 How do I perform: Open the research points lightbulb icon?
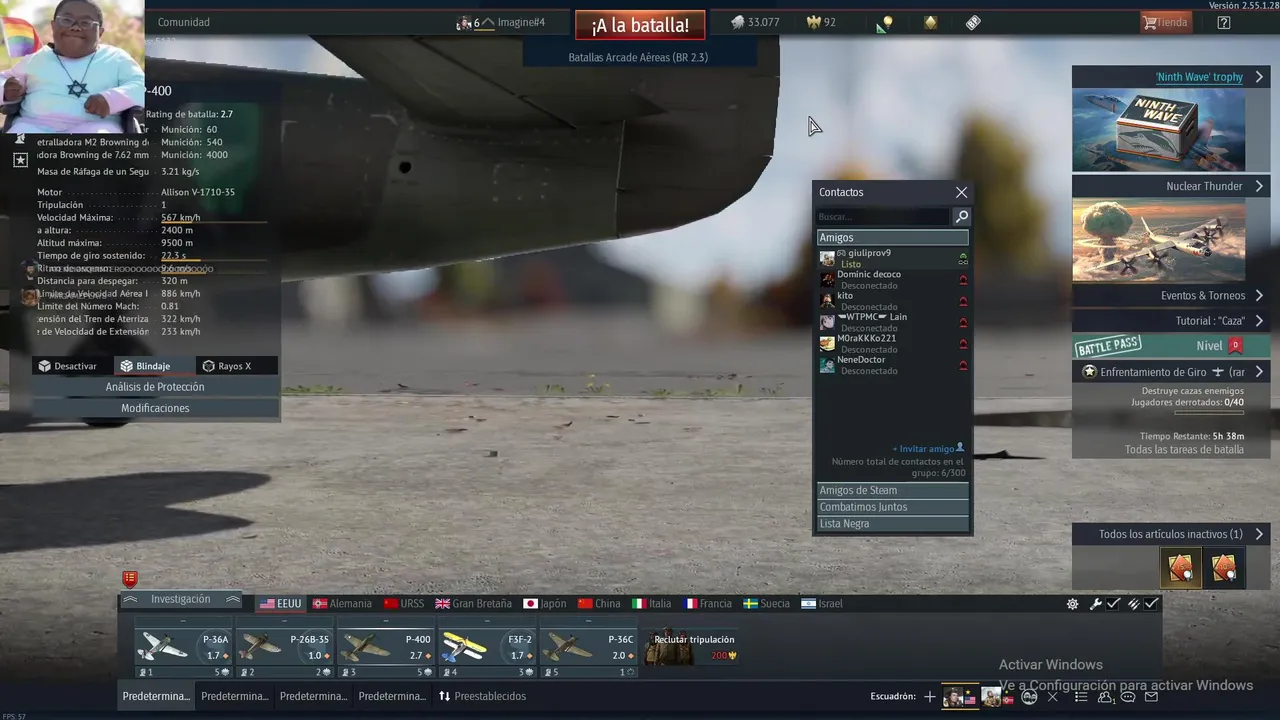tap(884, 23)
